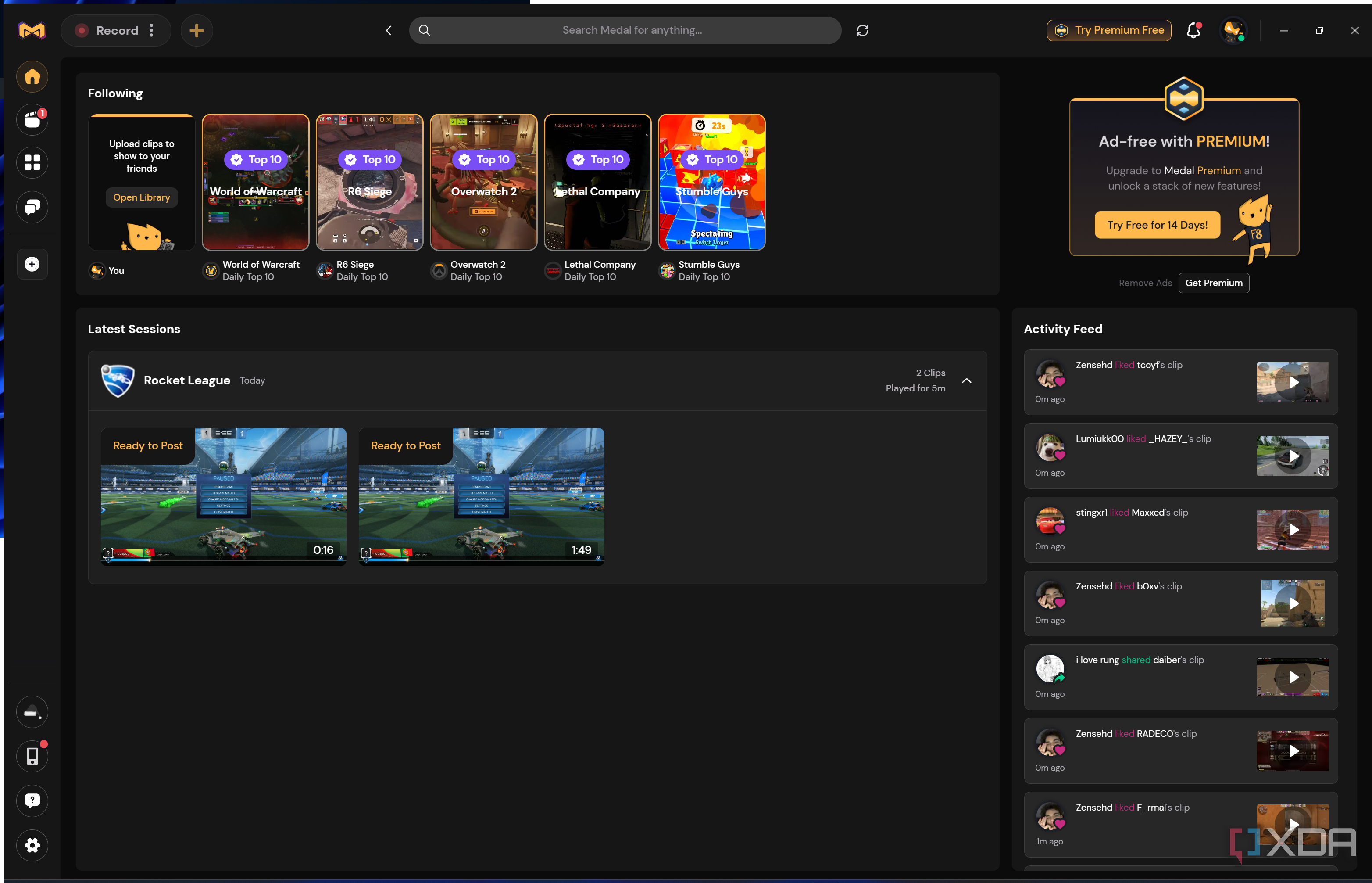Play b0xv's clip in activity feed
This screenshot has height=883, width=1372.
[1293, 604]
